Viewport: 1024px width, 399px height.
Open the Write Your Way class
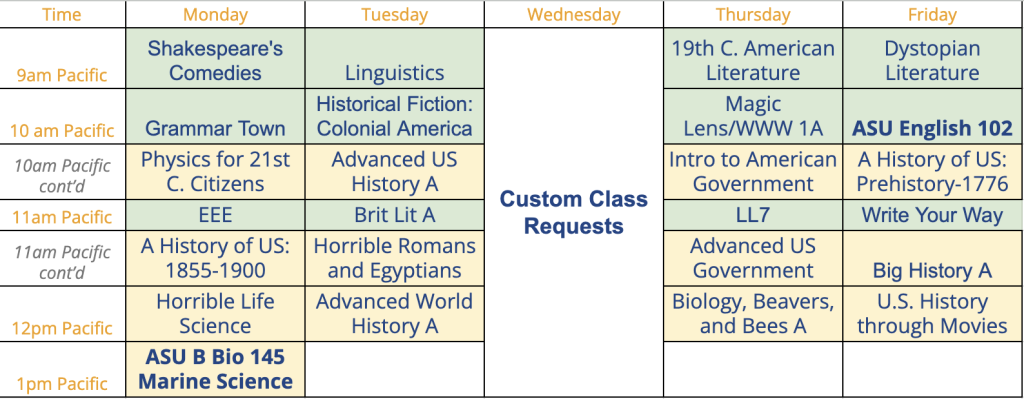[933, 215]
